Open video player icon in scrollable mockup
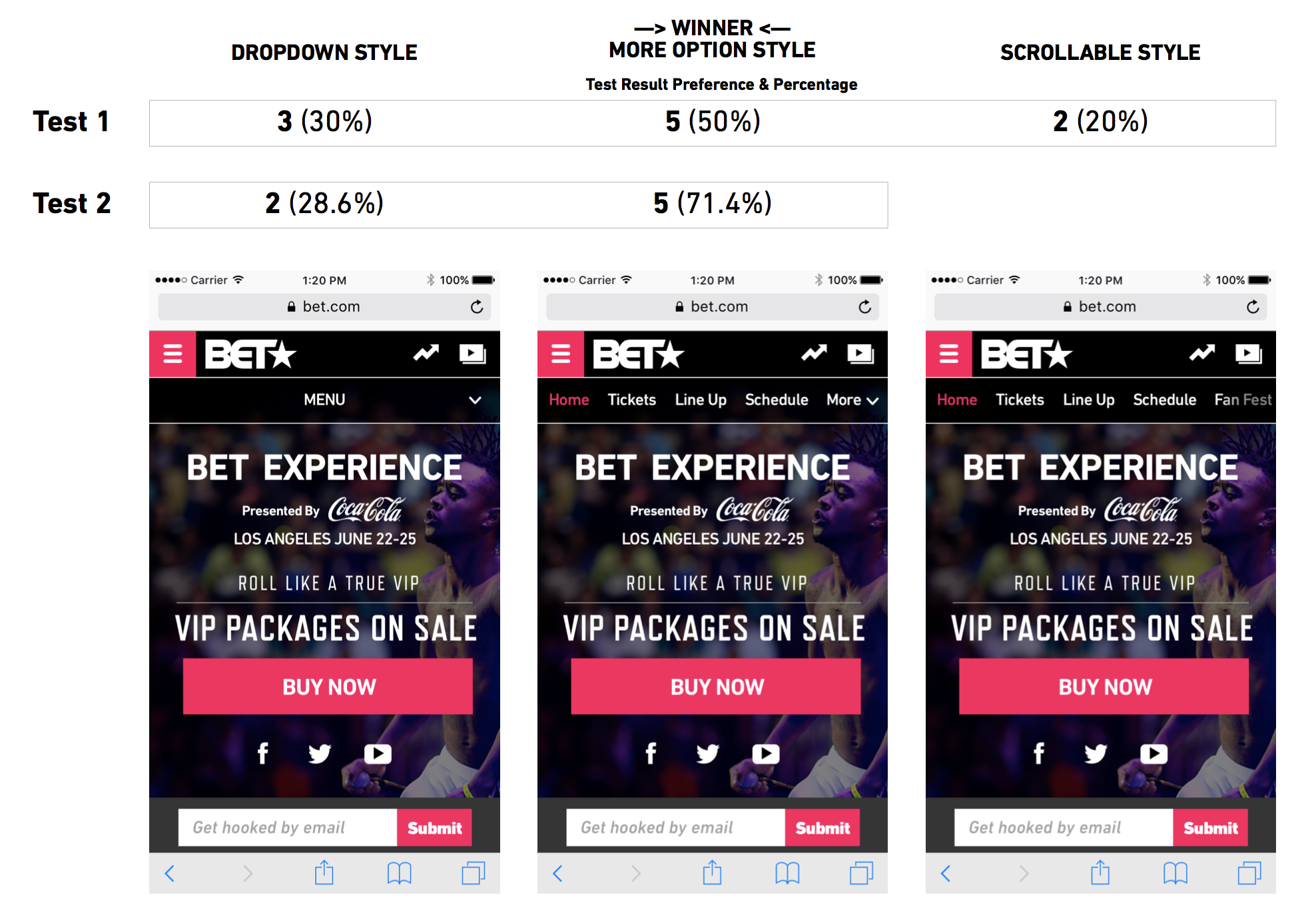Viewport: 1316px width, 923px height. [x=1248, y=354]
